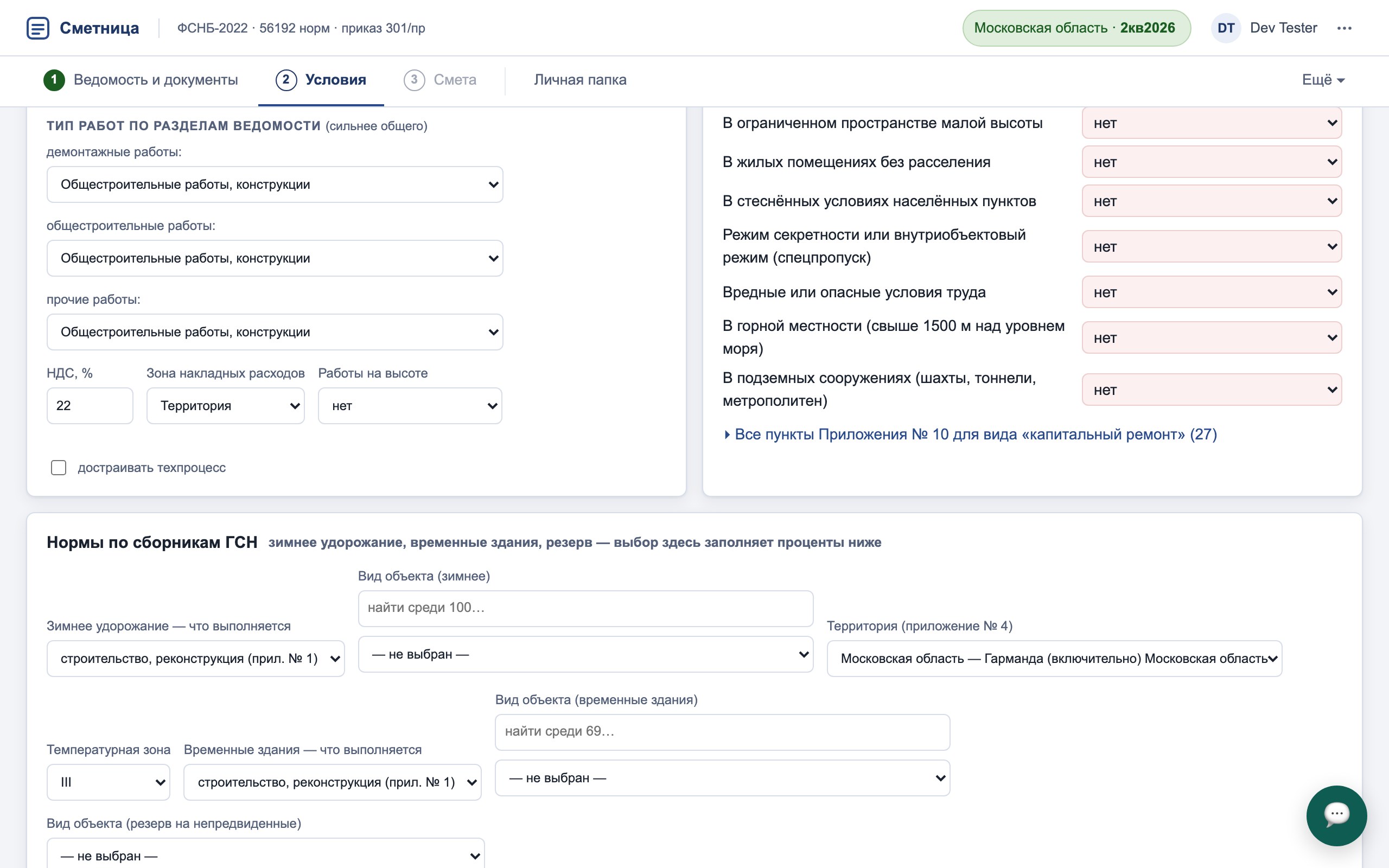Click the step 1 circle icon
The height and width of the screenshot is (868, 1389).
point(54,80)
